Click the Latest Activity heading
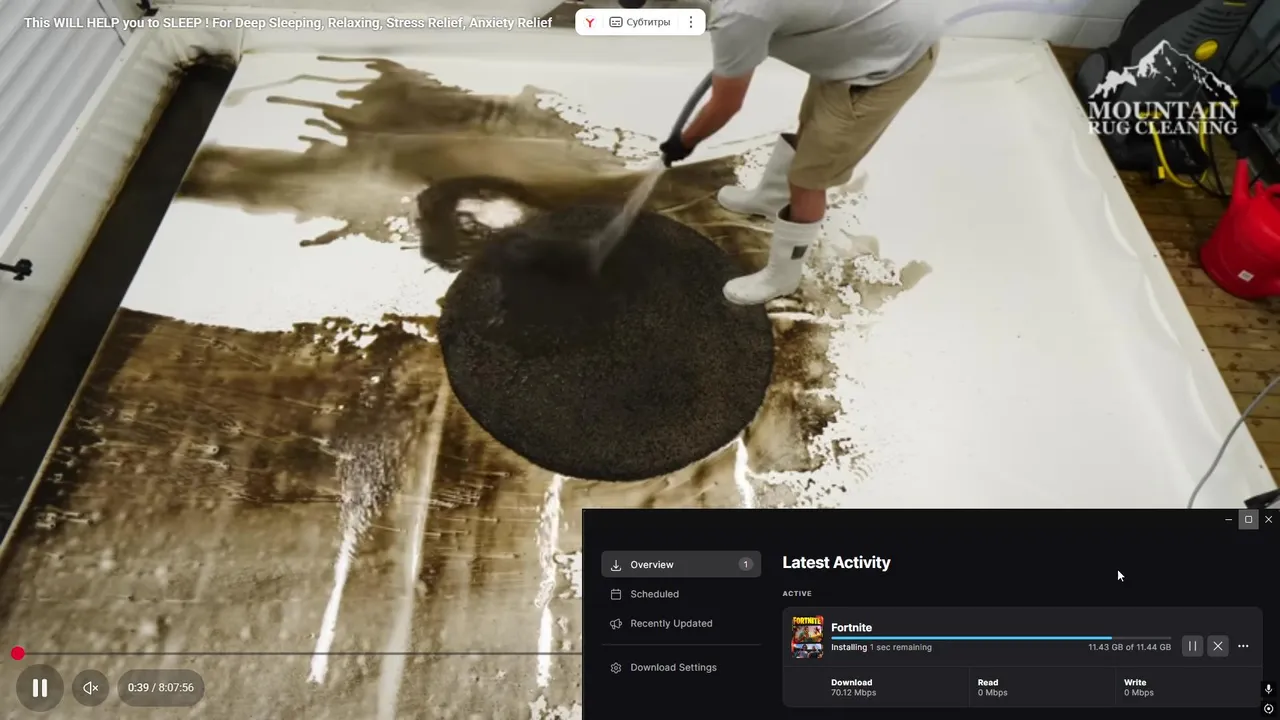Viewport: 1280px width, 720px height. [x=836, y=563]
